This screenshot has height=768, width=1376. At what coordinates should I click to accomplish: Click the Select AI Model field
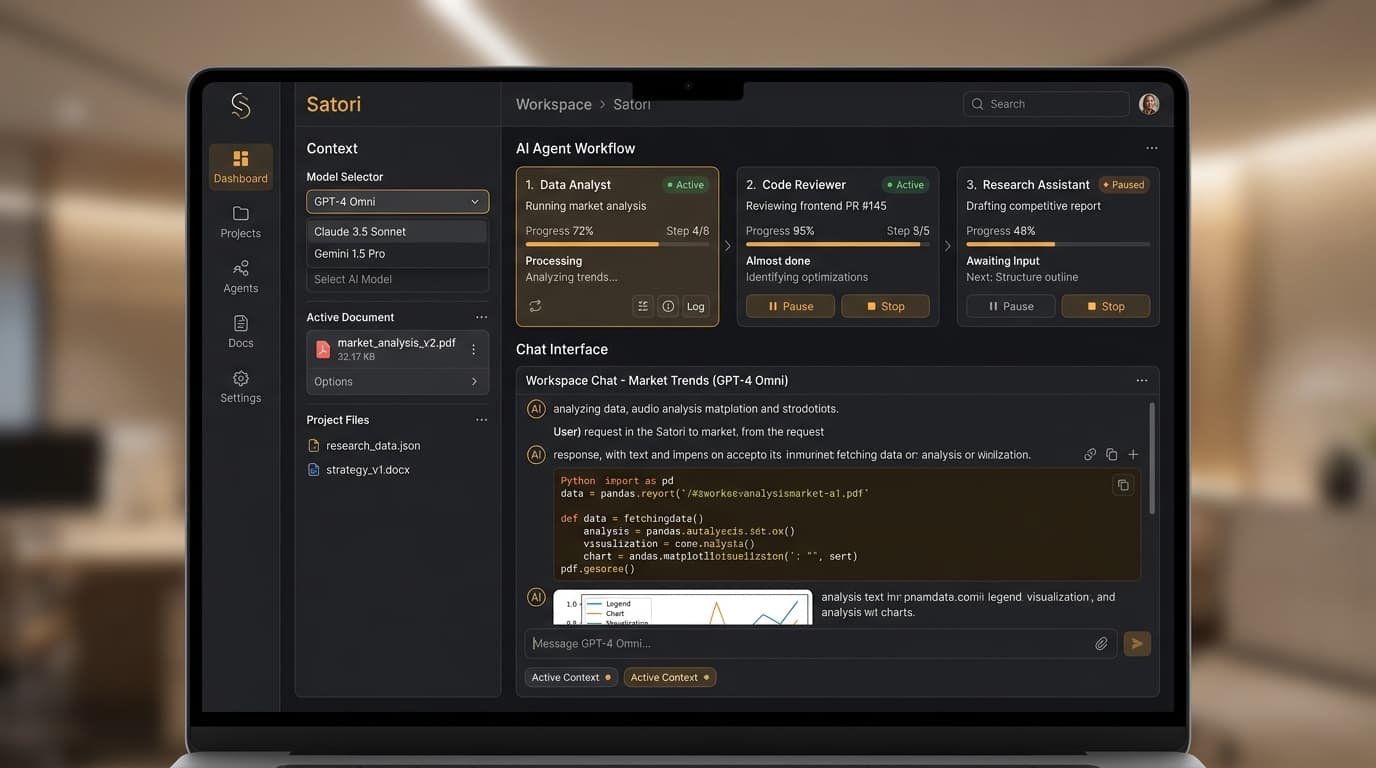397,280
